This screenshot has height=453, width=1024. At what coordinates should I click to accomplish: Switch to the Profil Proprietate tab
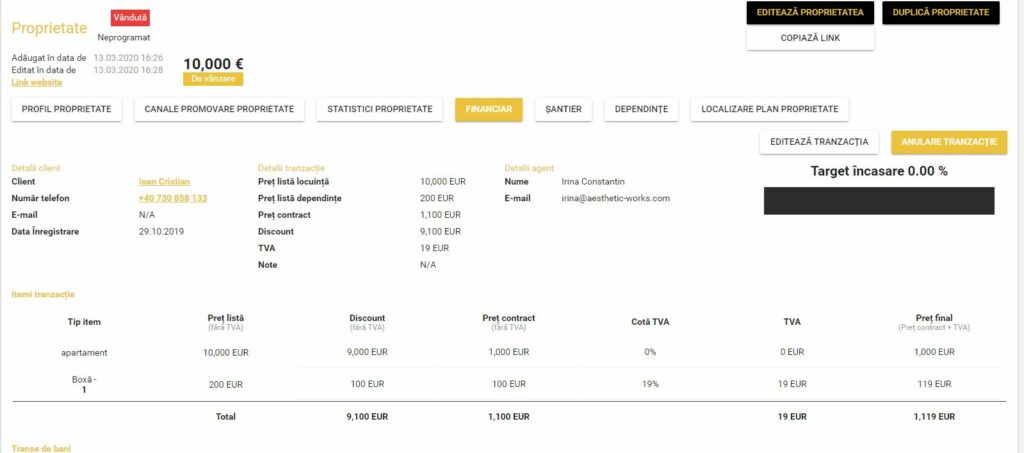click(x=66, y=109)
